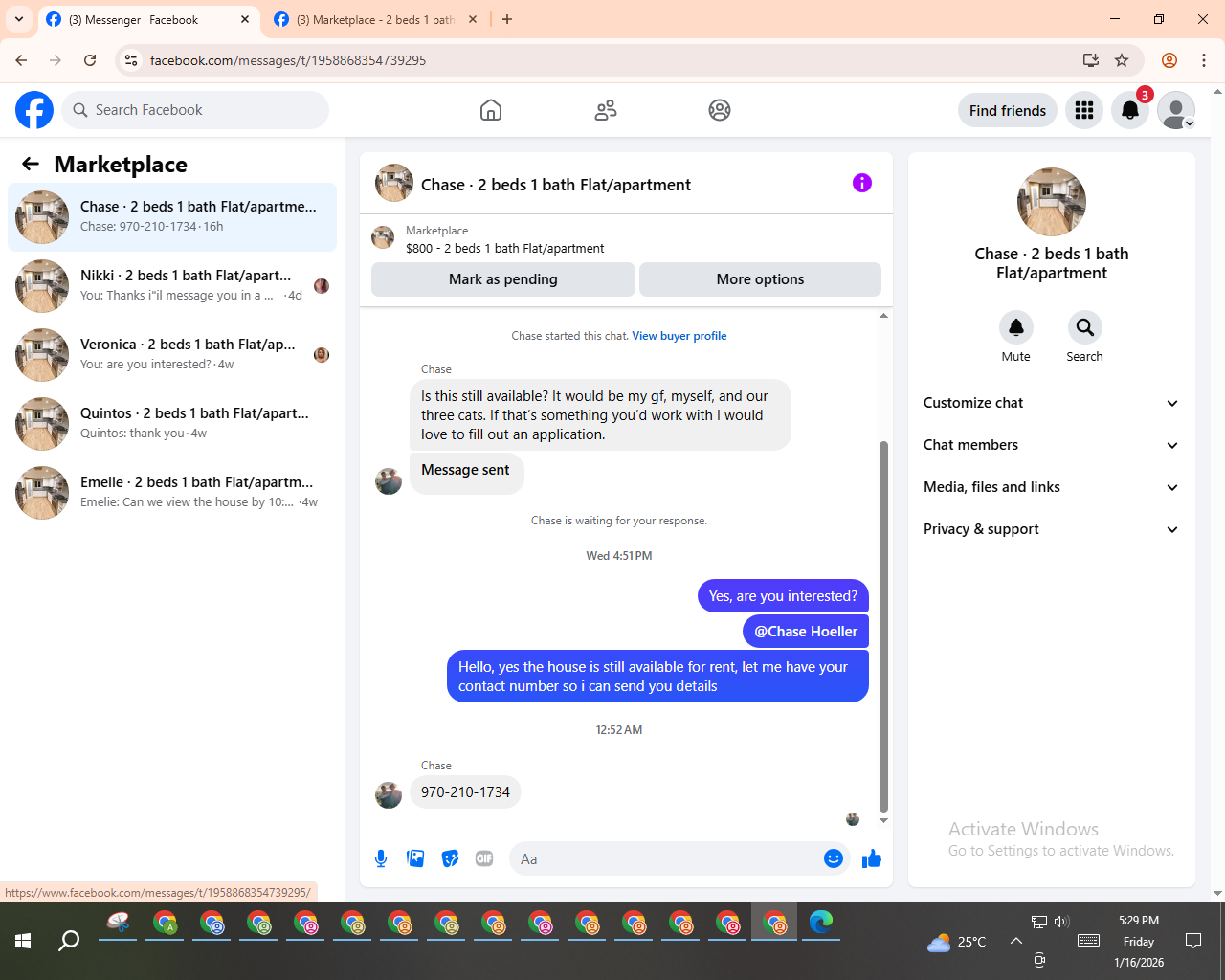Expand Chat members section
The width and height of the screenshot is (1225, 980).
pyautogui.click(x=1051, y=445)
